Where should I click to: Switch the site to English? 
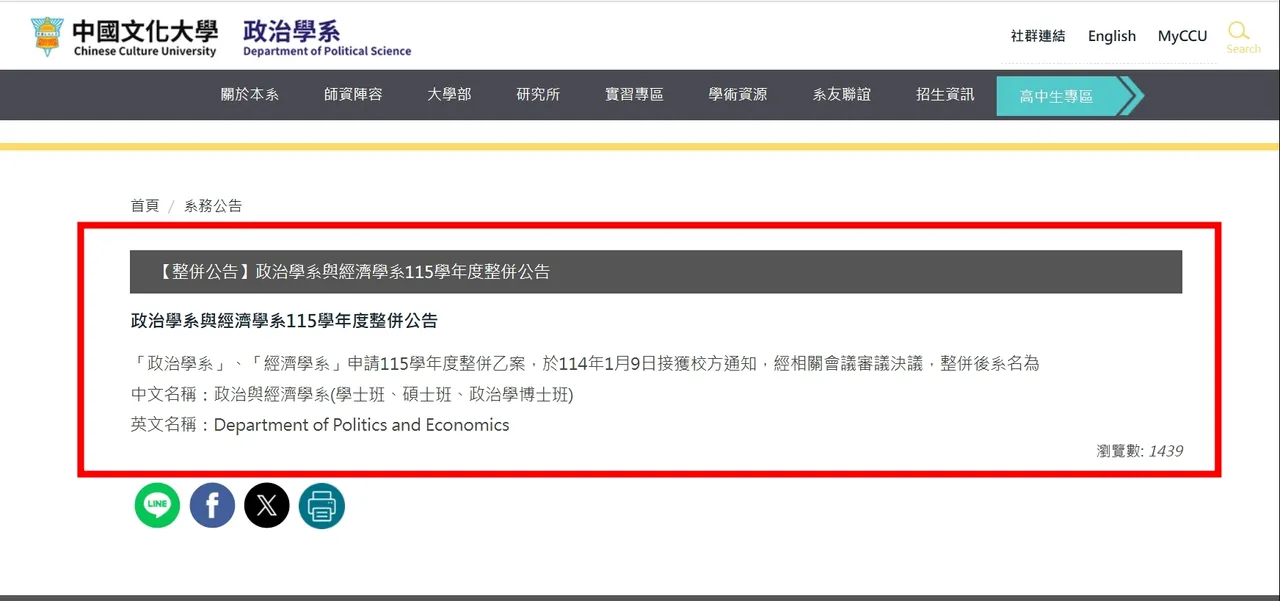click(1111, 35)
